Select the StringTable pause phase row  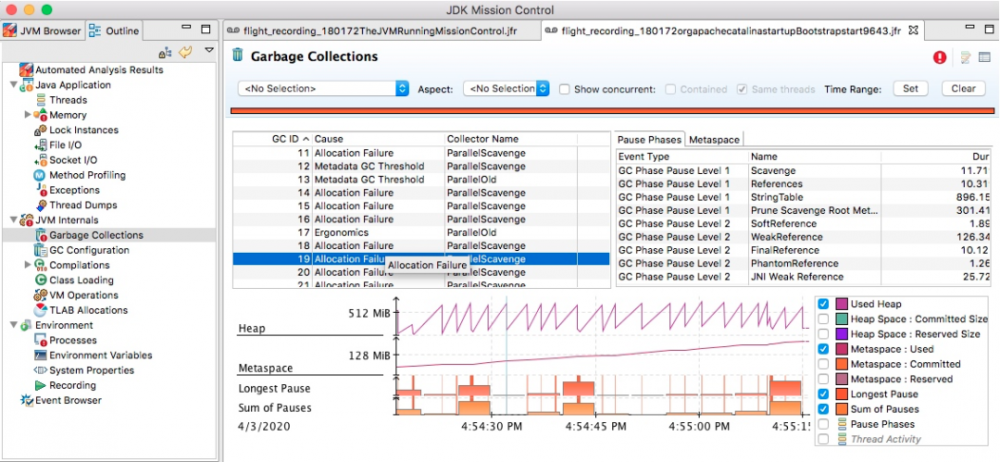tap(805, 197)
